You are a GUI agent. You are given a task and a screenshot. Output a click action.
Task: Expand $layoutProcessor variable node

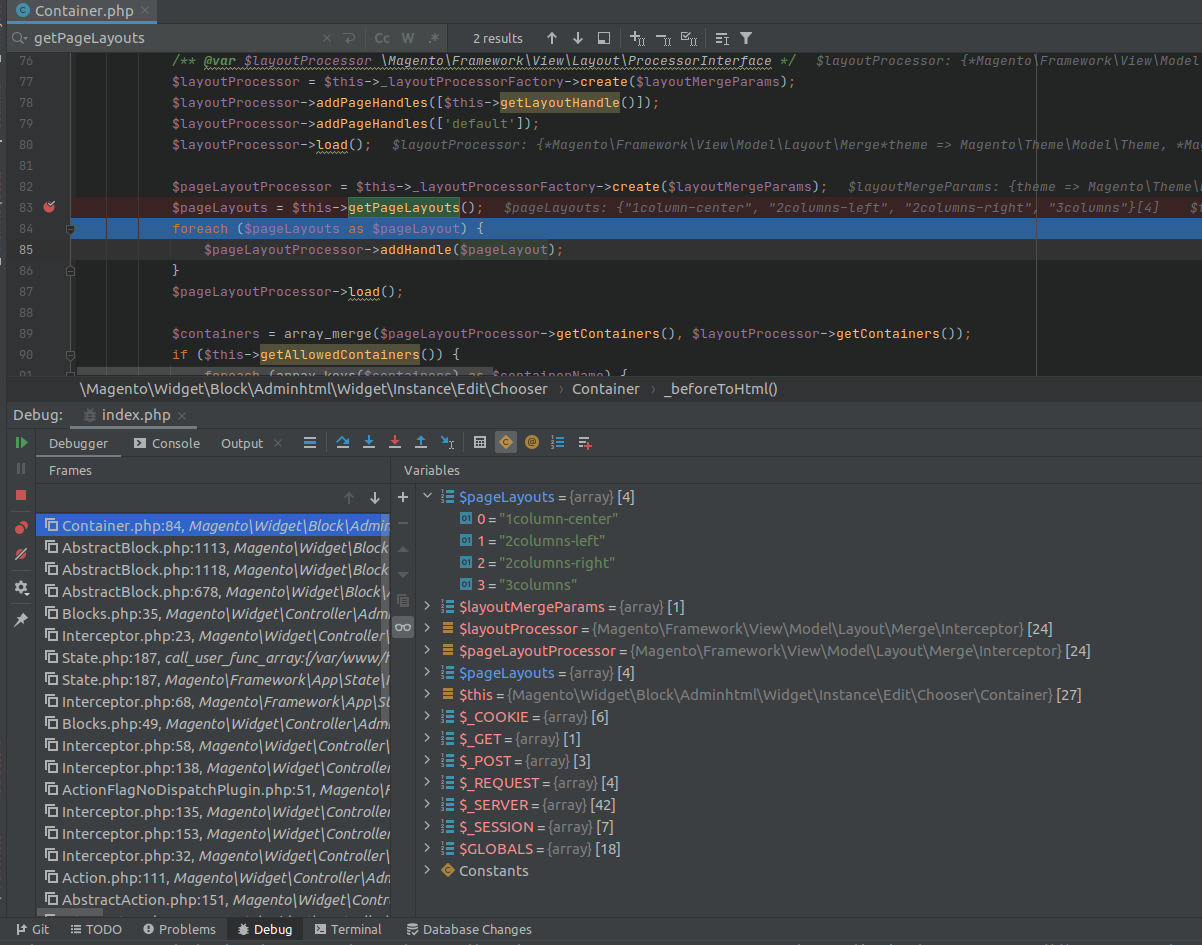(428, 629)
